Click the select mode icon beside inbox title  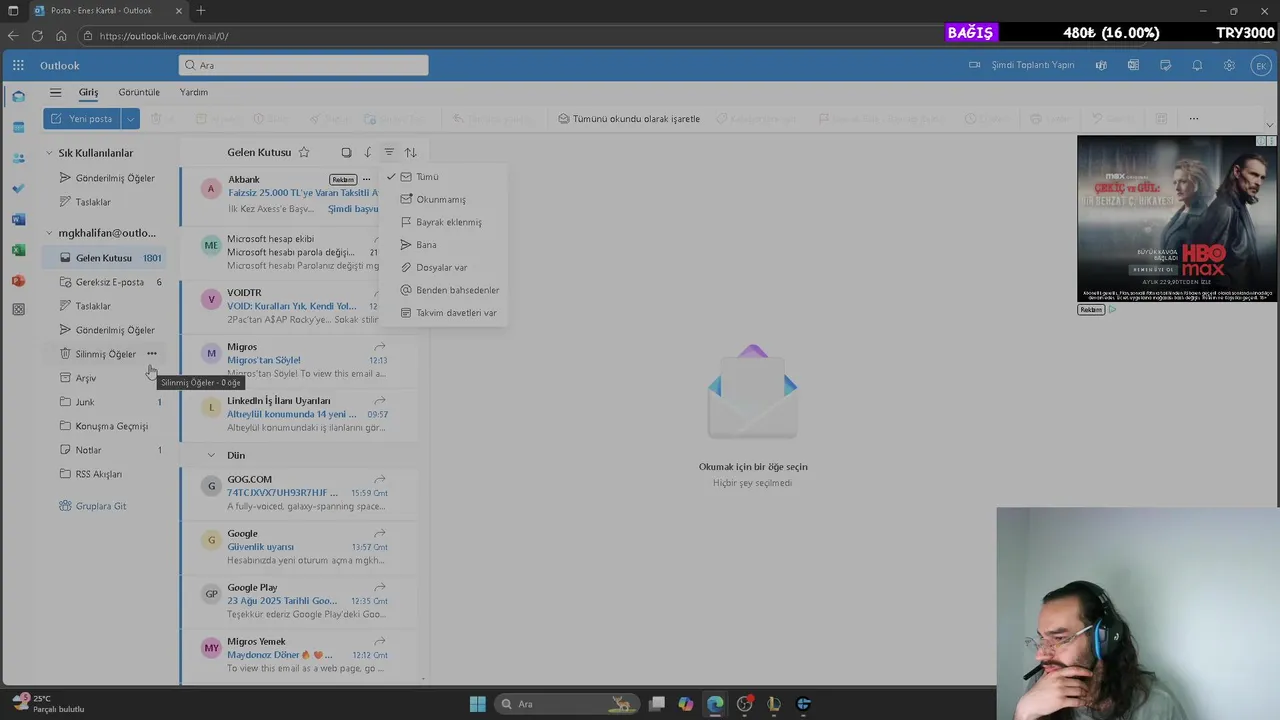(346, 152)
